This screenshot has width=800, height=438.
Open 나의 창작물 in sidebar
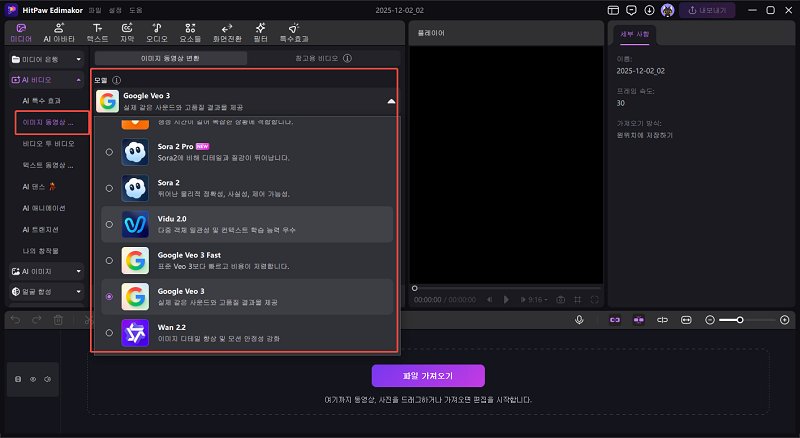(x=40, y=251)
